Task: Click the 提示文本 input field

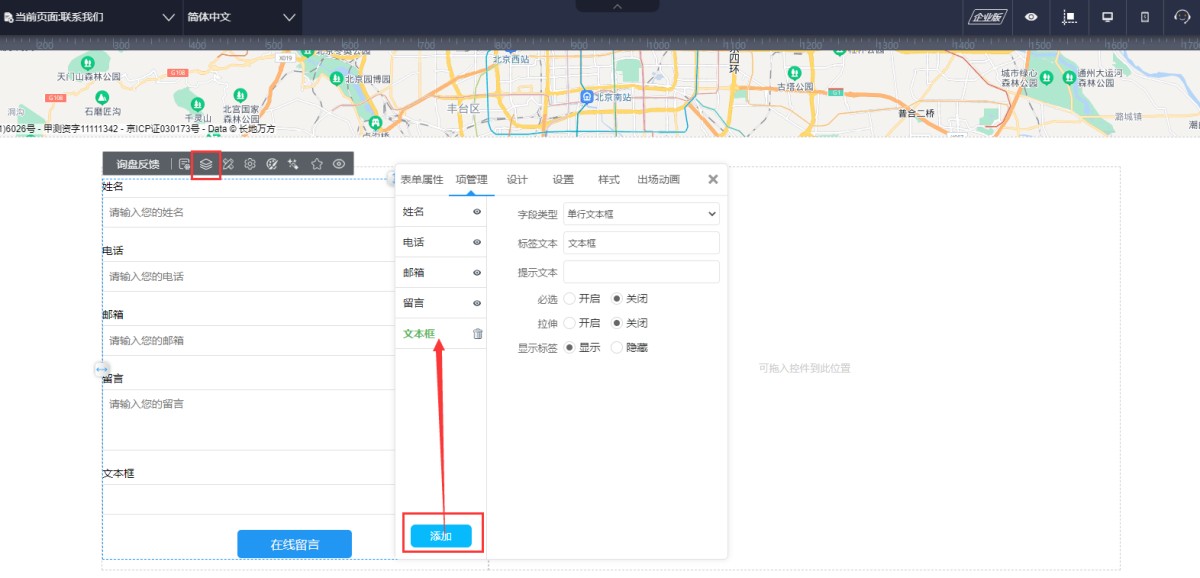Action: 641,272
